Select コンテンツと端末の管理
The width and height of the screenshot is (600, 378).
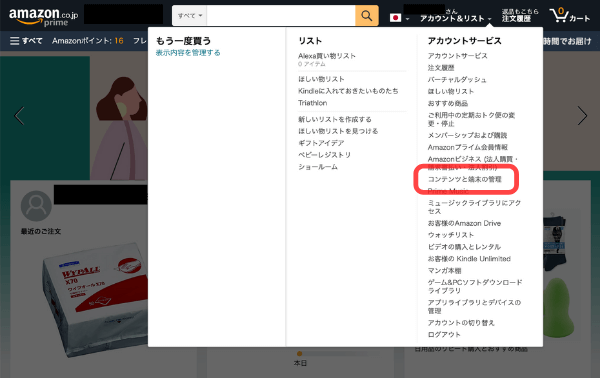click(465, 179)
